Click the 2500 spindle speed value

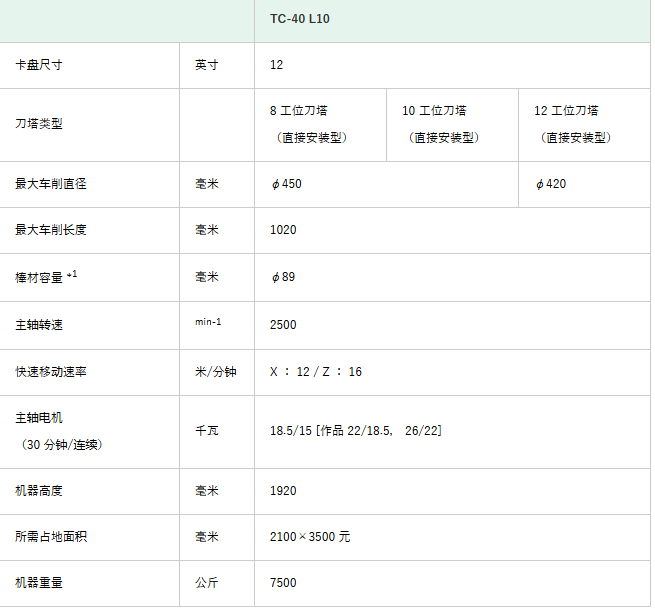283,325
